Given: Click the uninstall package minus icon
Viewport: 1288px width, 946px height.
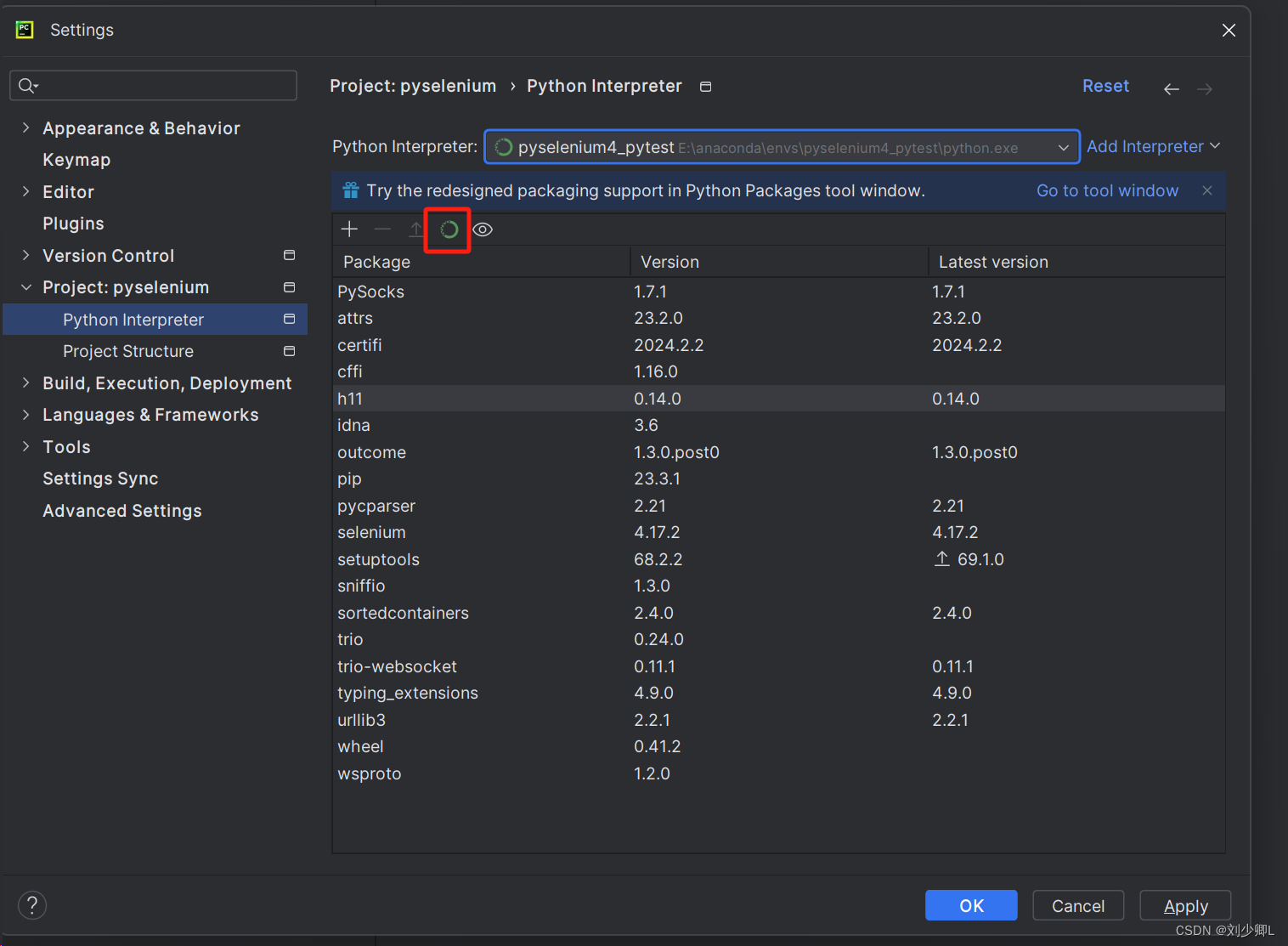Looking at the screenshot, I should click(x=382, y=229).
